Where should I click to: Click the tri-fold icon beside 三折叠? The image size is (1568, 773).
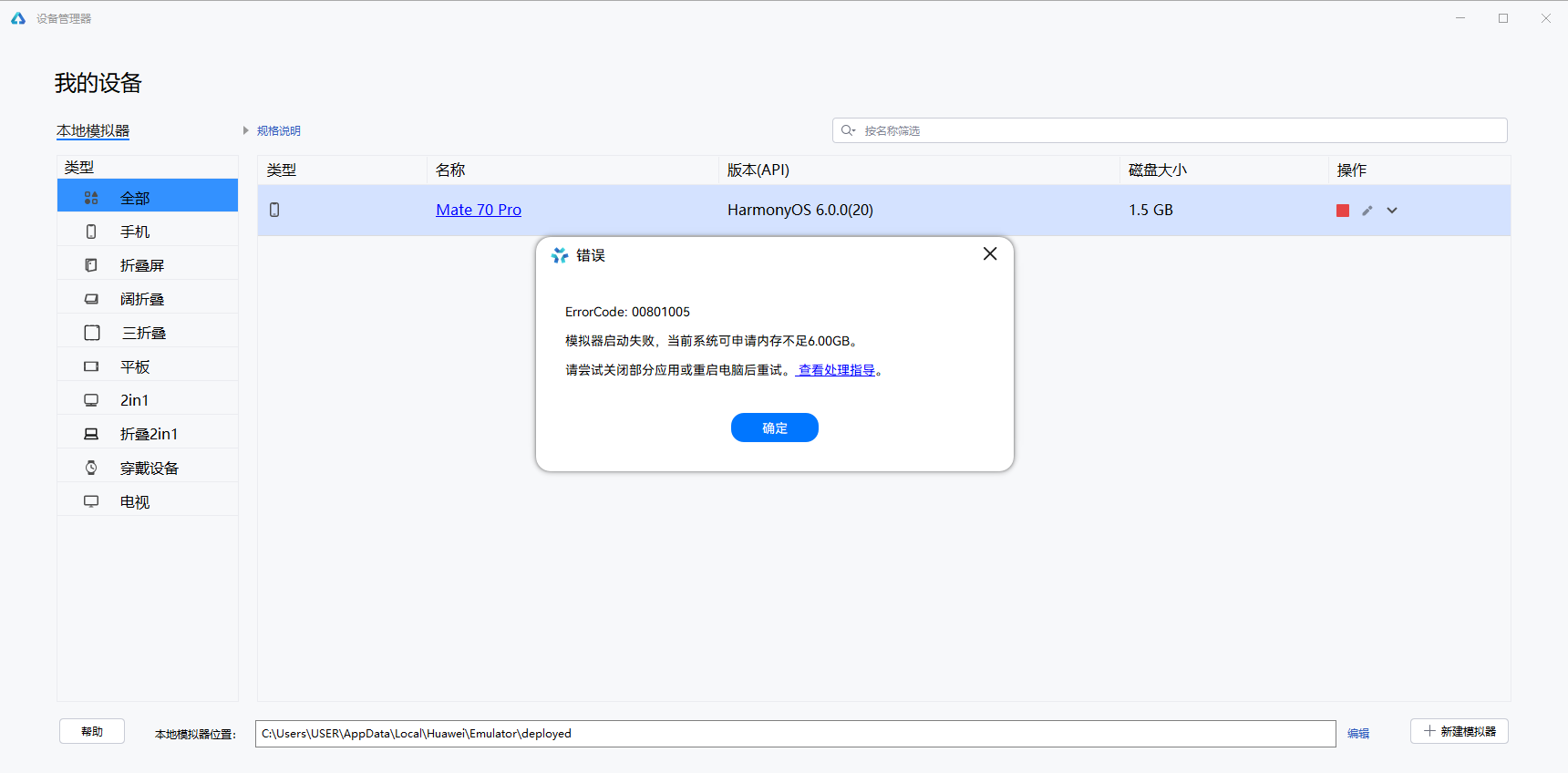(x=92, y=333)
